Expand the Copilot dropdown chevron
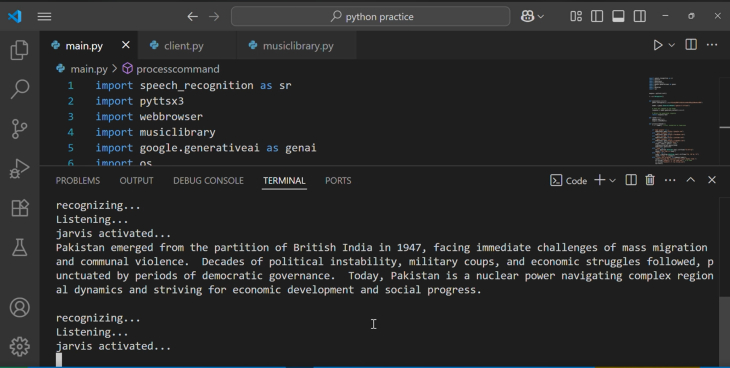This screenshot has height=368, width=730. (x=541, y=17)
